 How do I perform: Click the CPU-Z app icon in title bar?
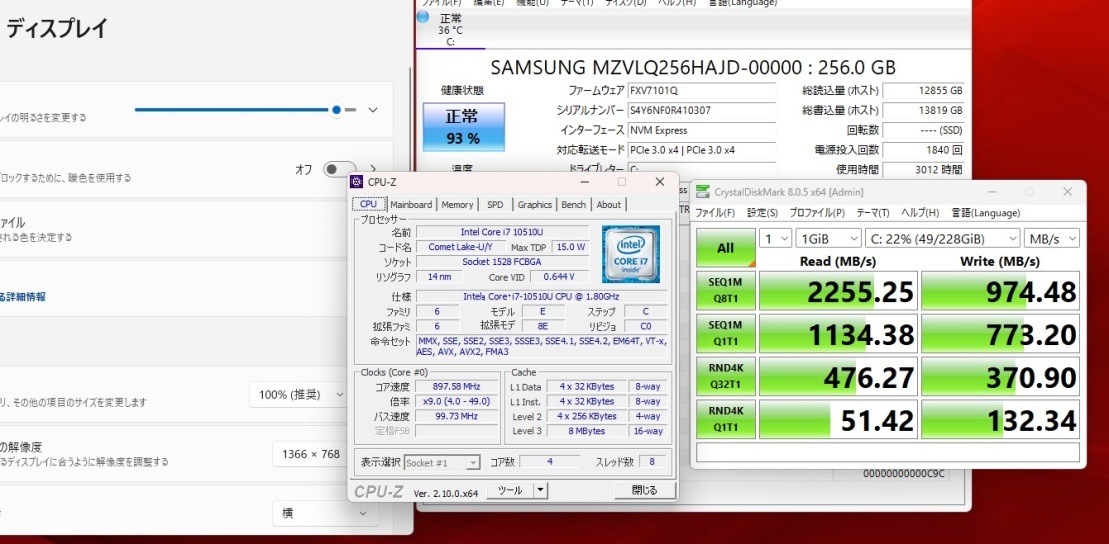357,182
